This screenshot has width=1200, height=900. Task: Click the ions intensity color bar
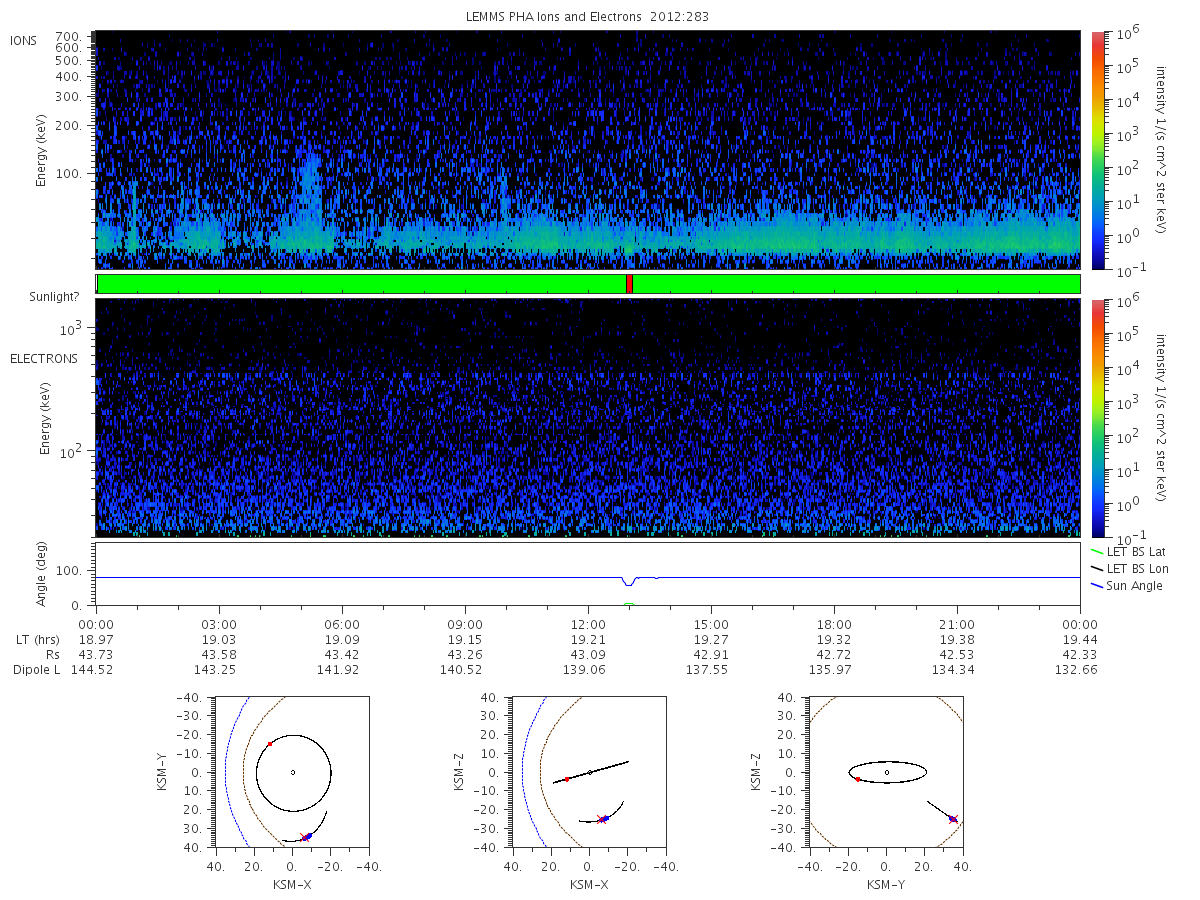tap(1098, 150)
